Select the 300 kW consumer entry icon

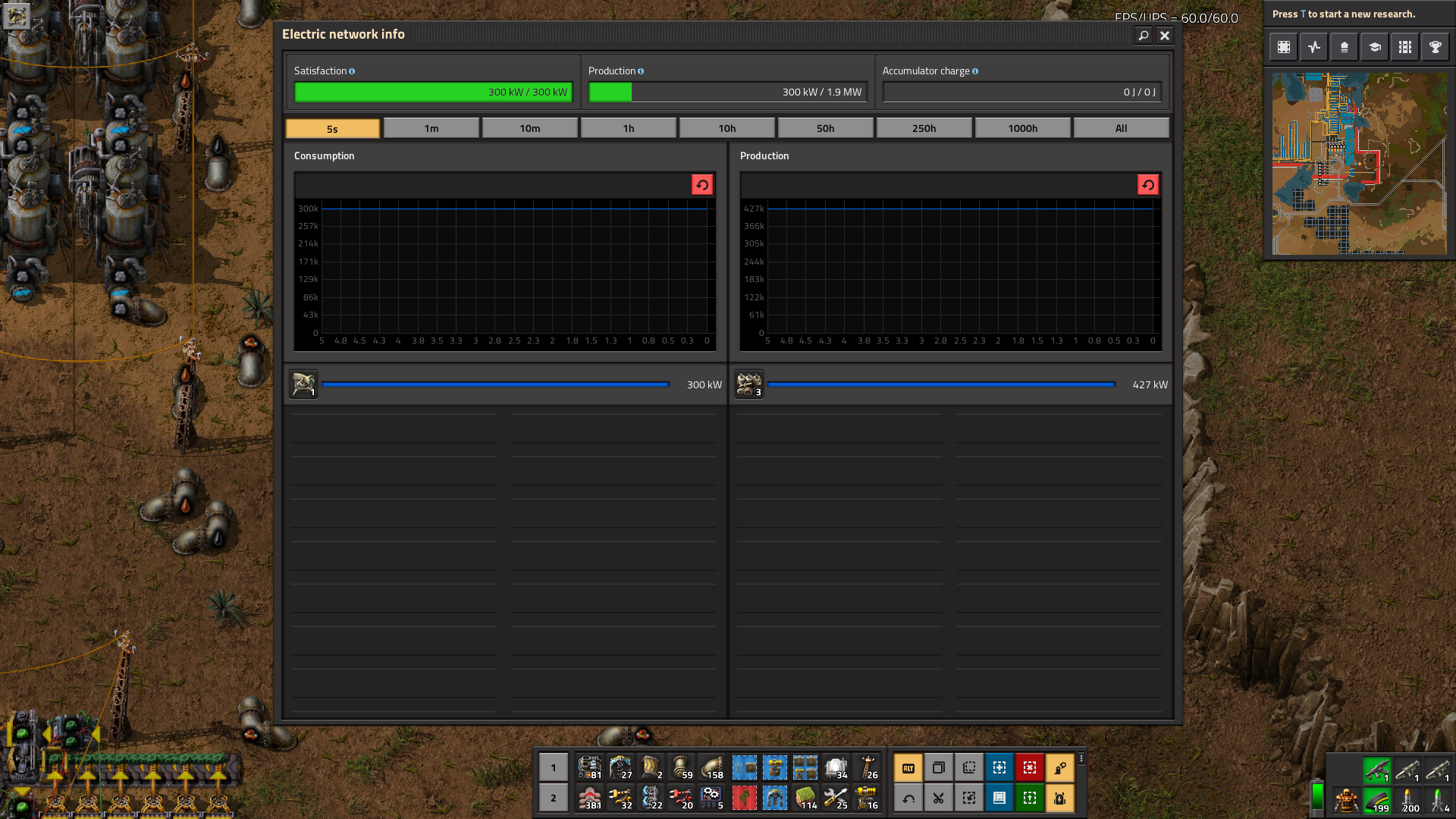pyautogui.click(x=303, y=384)
